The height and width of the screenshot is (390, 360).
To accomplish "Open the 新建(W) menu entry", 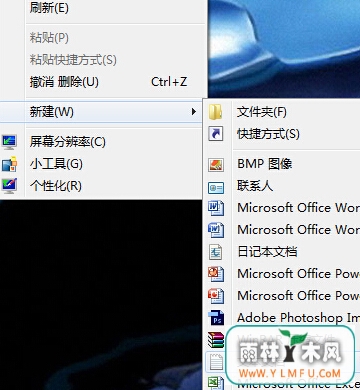I will [x=100, y=112].
